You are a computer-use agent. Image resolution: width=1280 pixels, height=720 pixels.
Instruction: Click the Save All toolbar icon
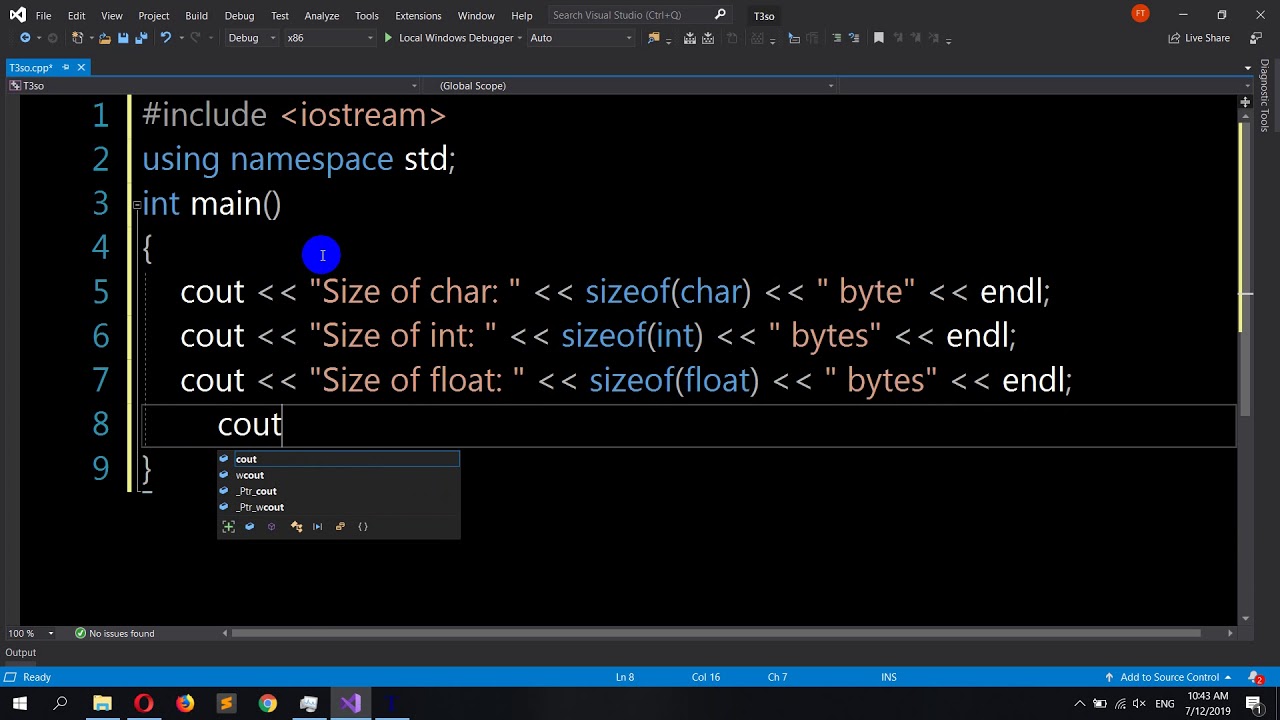141,38
